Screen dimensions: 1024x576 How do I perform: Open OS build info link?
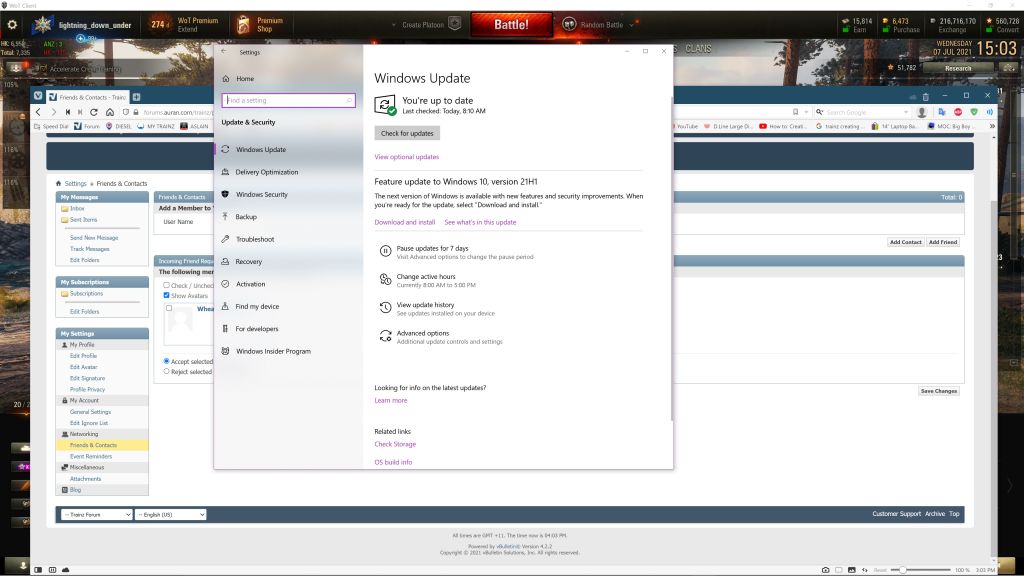pos(393,462)
